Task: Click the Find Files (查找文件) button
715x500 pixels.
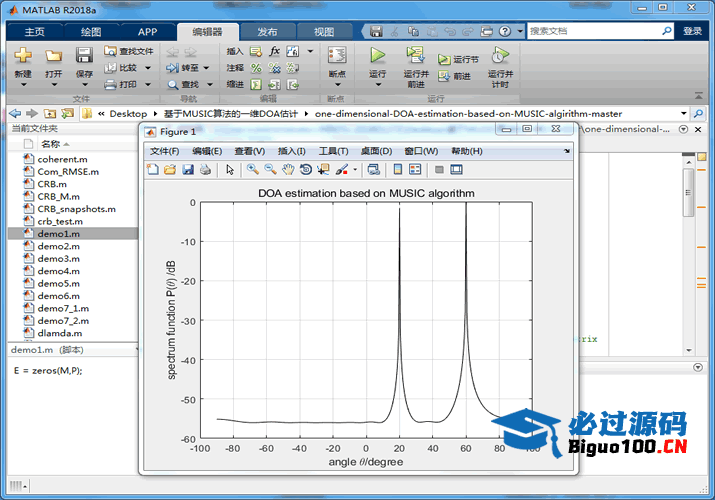Action: pos(130,51)
